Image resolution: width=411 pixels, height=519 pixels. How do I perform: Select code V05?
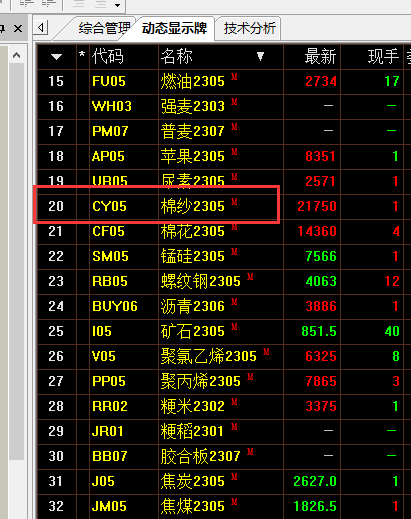104,356
